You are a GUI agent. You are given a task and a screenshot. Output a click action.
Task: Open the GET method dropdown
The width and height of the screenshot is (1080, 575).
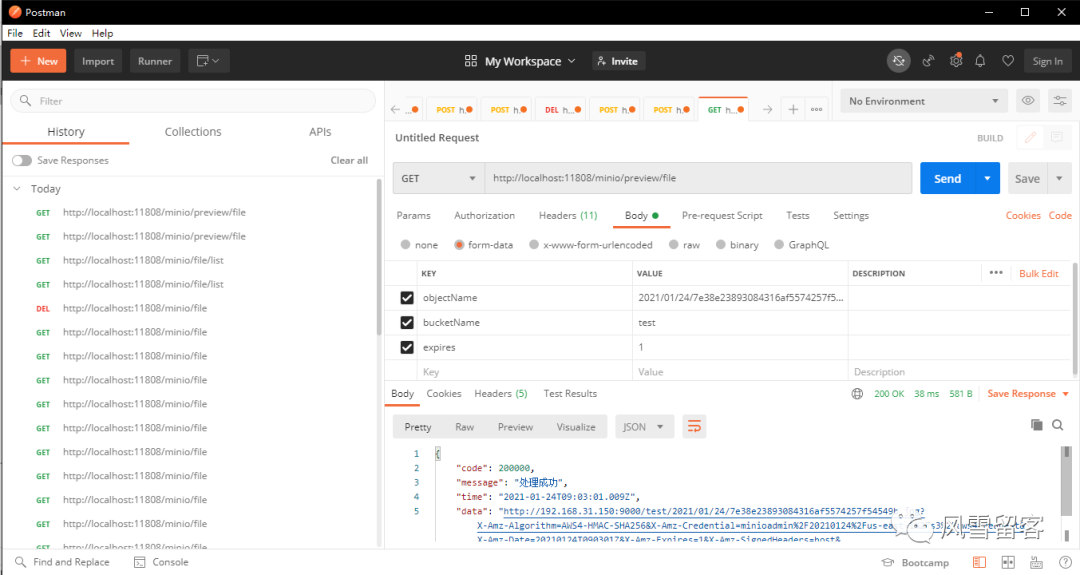click(439, 178)
